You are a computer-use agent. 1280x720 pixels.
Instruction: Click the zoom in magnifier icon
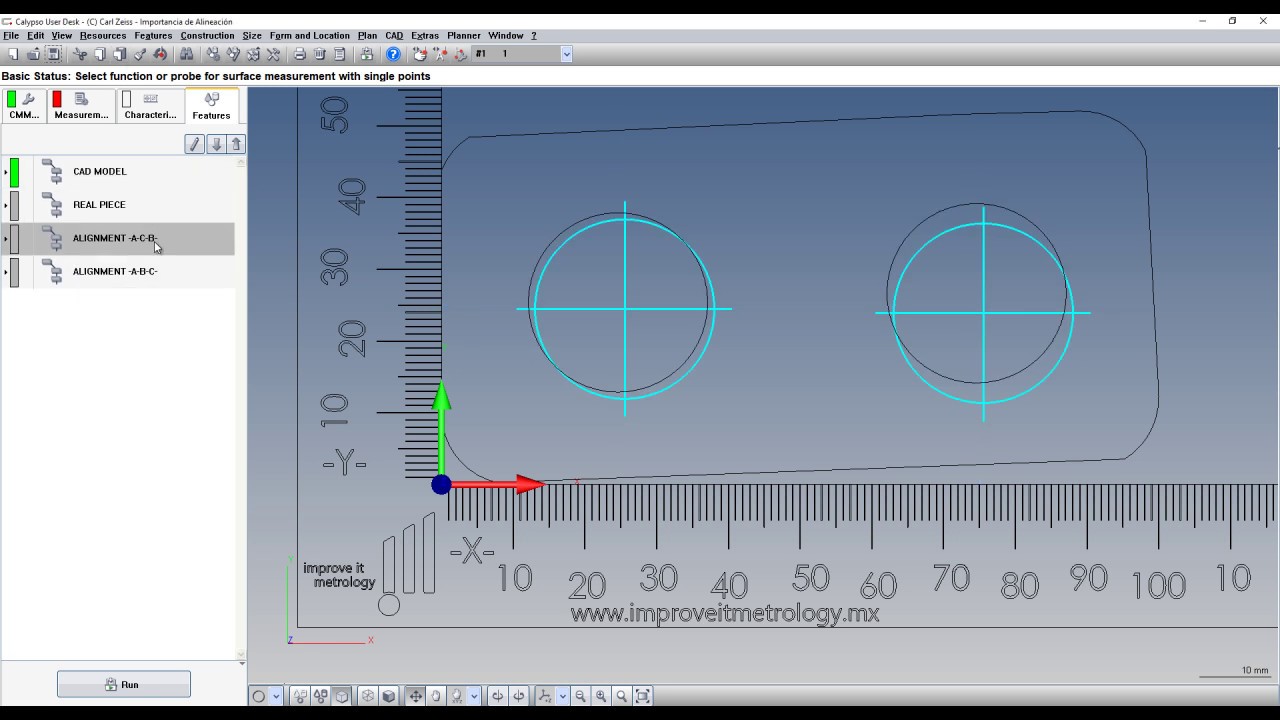[x=601, y=696]
